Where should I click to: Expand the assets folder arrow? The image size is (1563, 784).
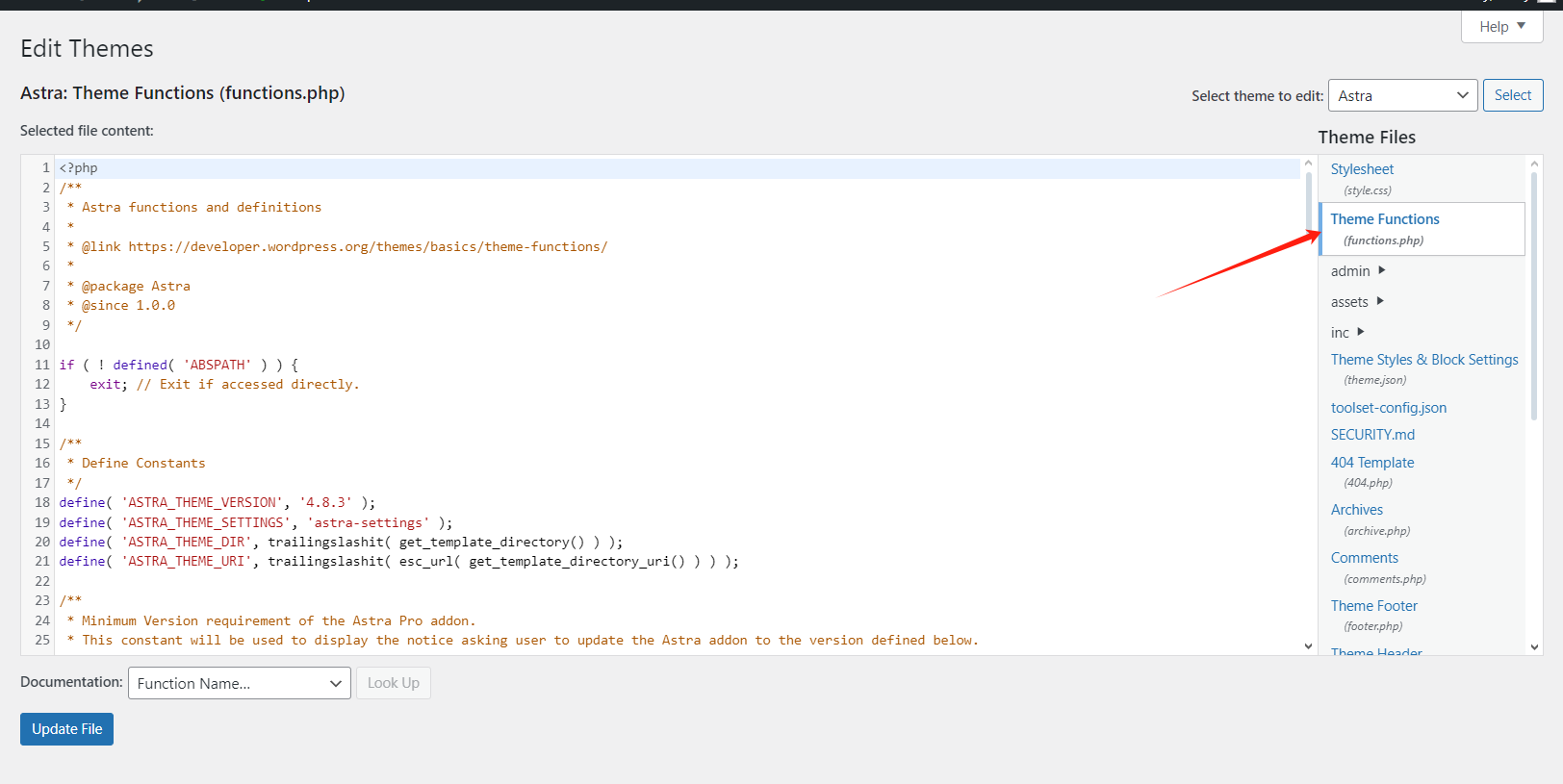1380,302
